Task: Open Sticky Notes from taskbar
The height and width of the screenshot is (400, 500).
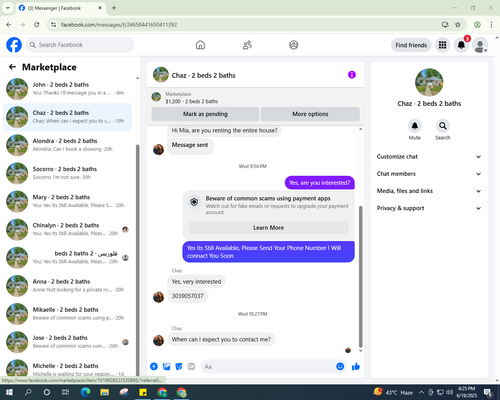Action: coord(143,392)
